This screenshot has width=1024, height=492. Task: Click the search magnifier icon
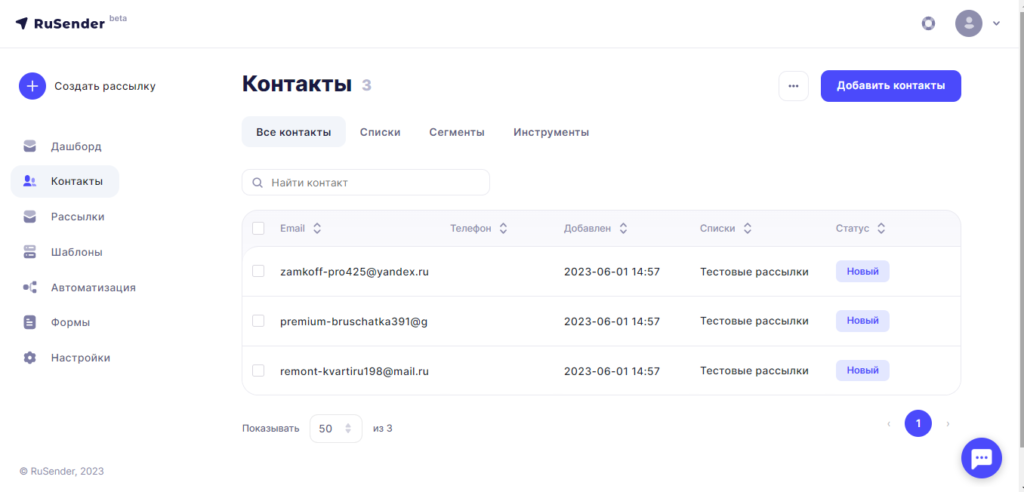coord(257,182)
